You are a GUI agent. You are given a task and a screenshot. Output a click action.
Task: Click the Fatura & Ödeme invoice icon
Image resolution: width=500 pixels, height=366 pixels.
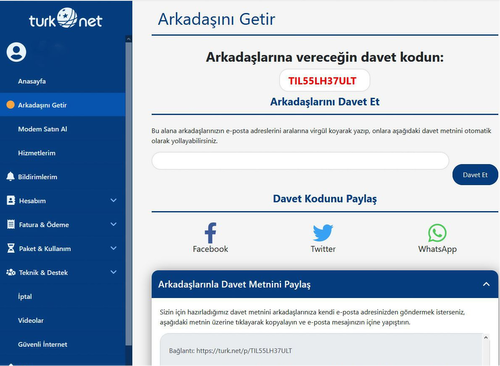(11, 224)
